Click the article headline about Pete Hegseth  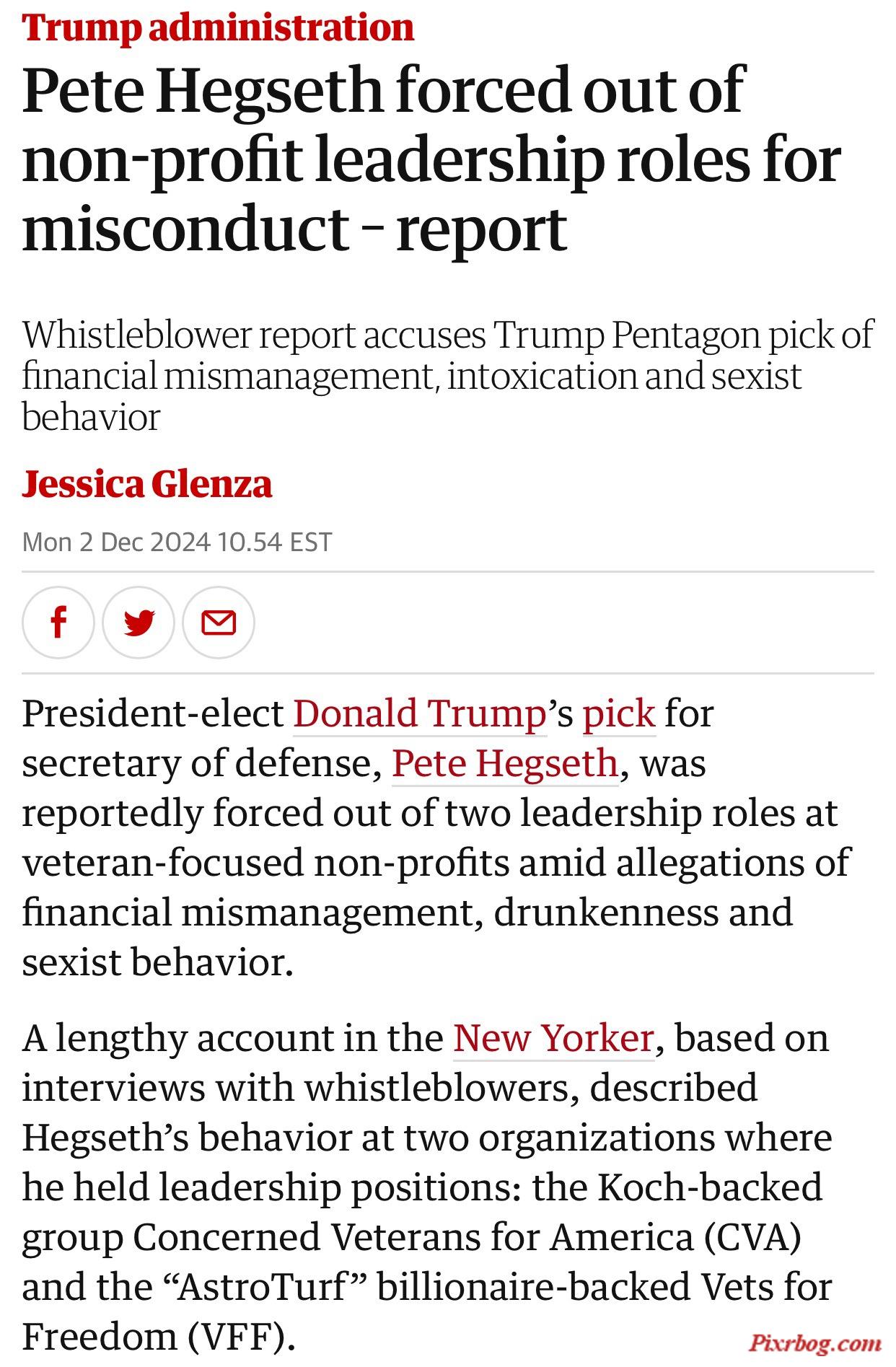(x=431, y=159)
